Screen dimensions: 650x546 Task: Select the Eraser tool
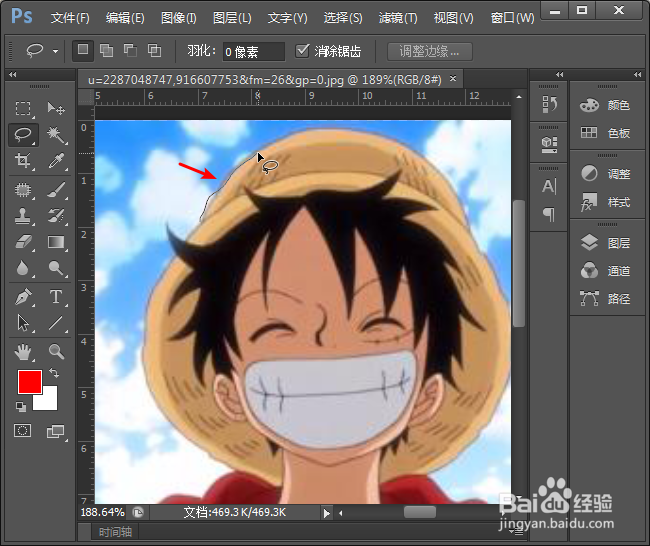point(23,242)
